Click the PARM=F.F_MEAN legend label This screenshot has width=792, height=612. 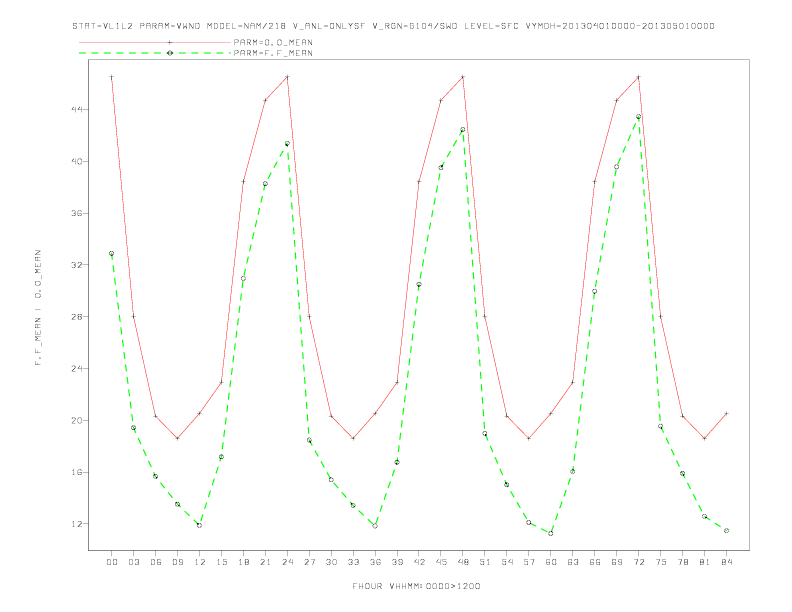273,53
